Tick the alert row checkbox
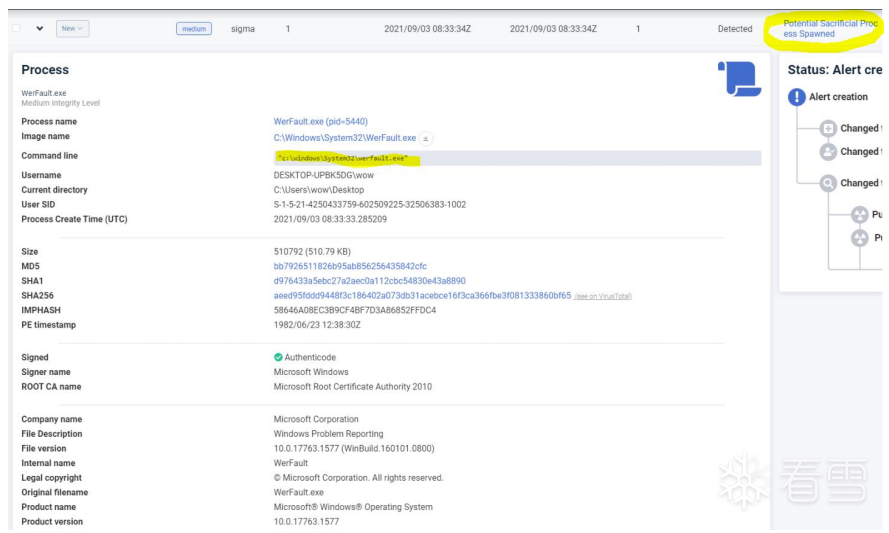This screenshot has width=889, height=533. pos(16,28)
